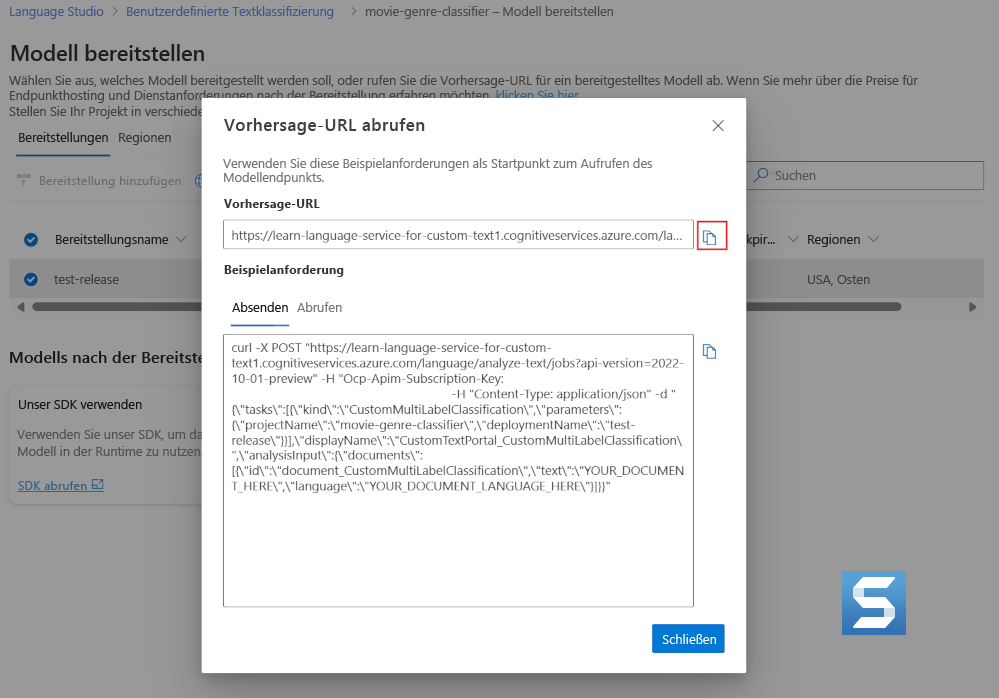999x698 pixels.
Task: Click the test-release deployment name
Action: (86, 280)
